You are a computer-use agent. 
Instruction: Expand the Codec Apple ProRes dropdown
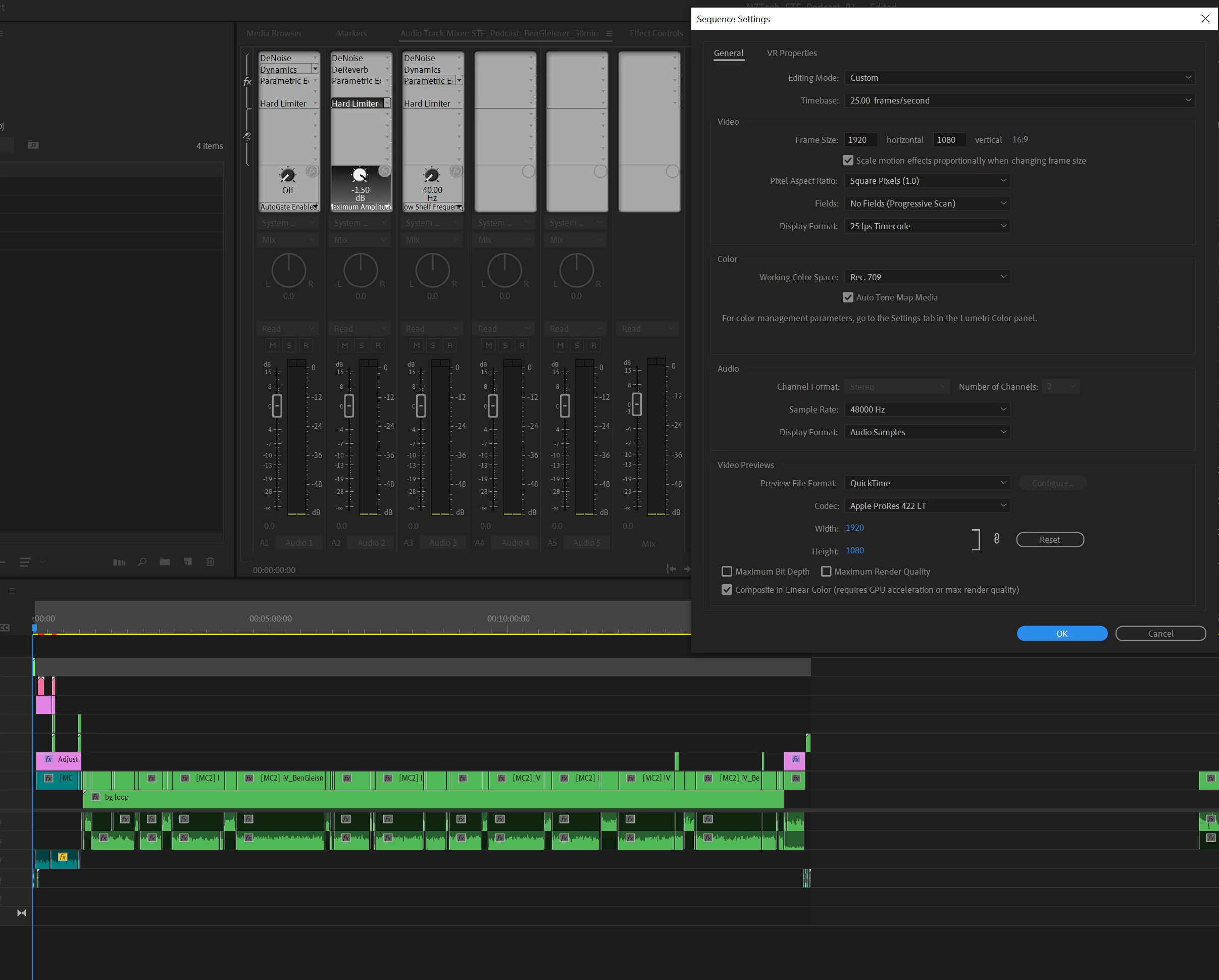coord(927,506)
